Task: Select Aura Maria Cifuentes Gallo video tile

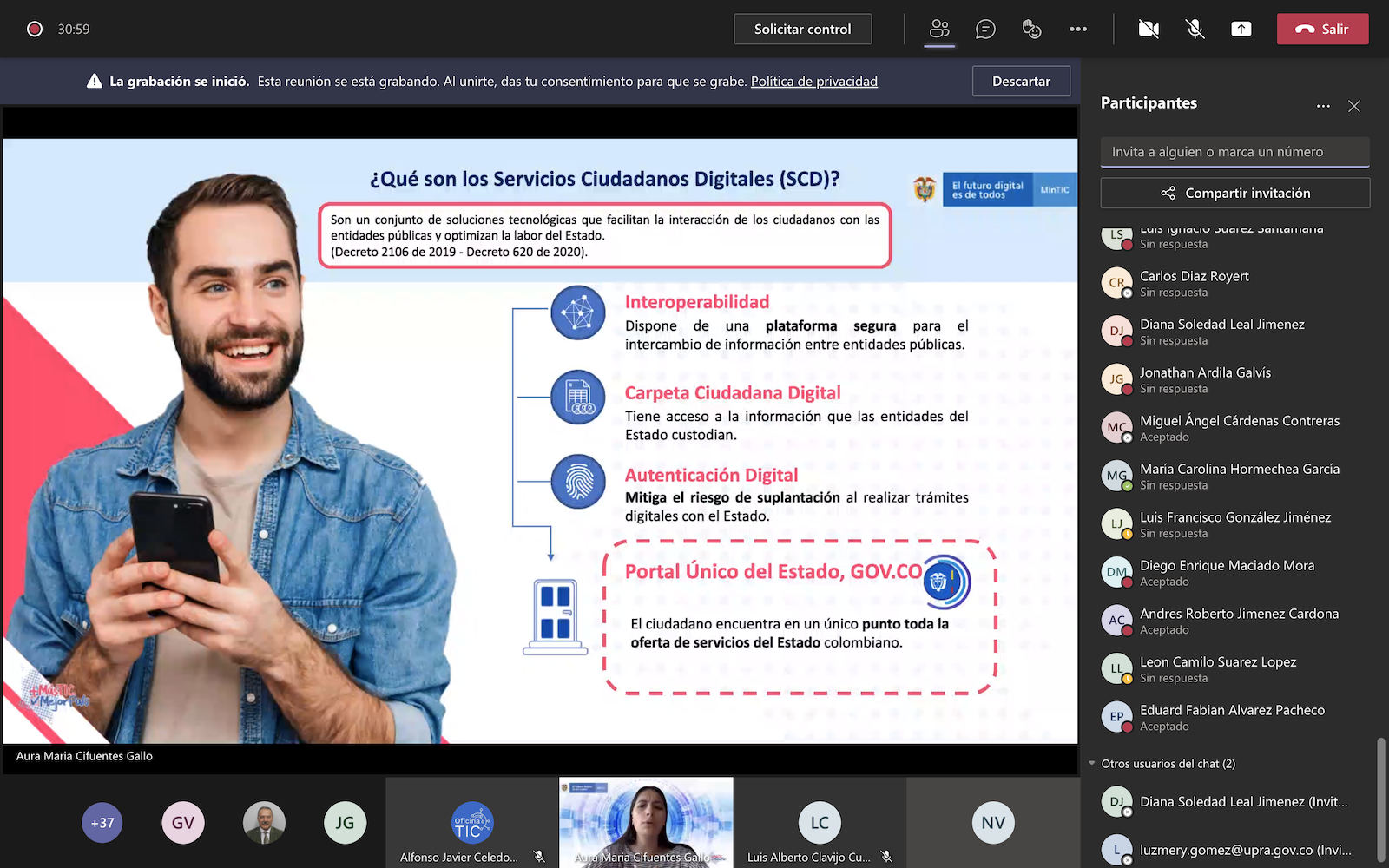Action: [646, 822]
